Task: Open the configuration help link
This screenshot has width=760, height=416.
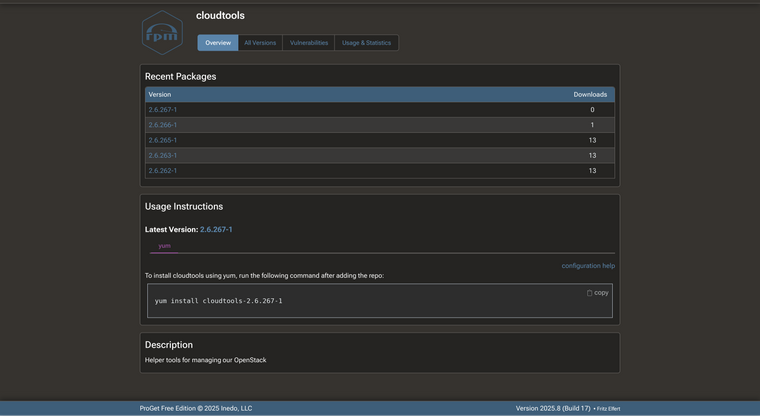Action: pos(588,266)
